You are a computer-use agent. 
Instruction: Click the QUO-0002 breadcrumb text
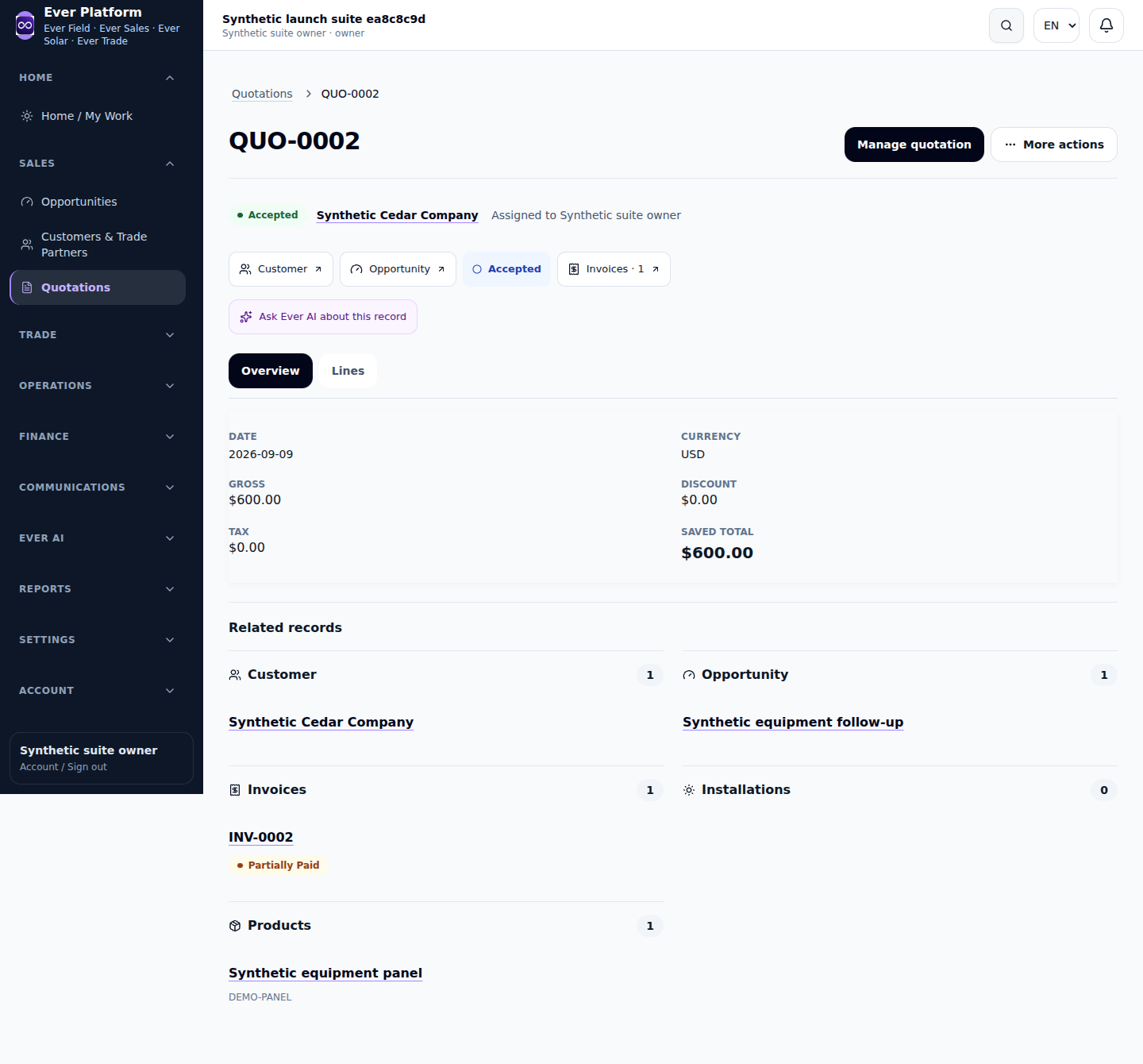[350, 94]
